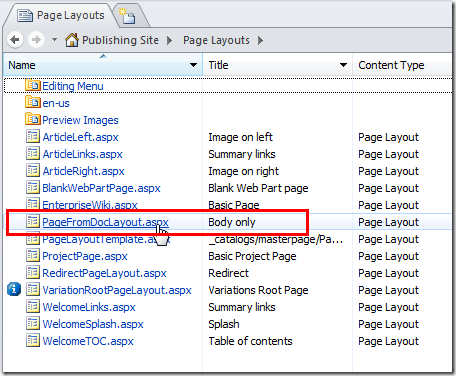Sort by the Content Type column header

click(x=391, y=65)
